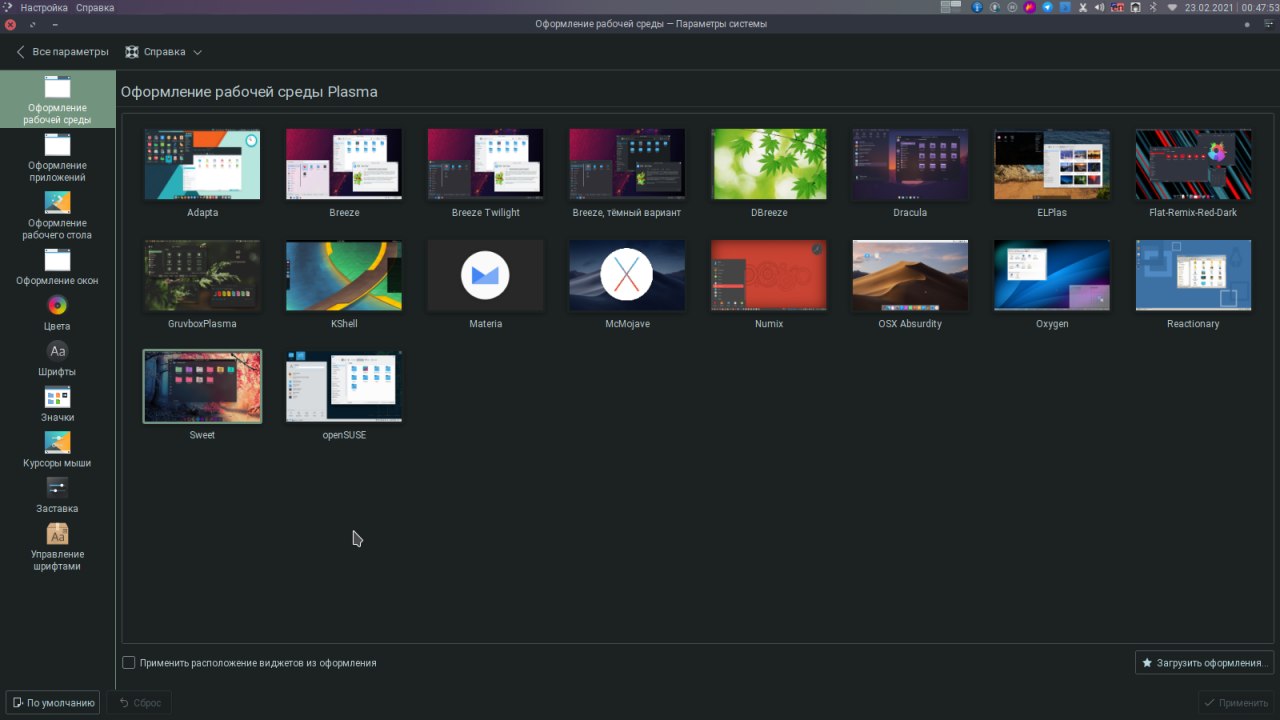This screenshot has height=720, width=1280.
Task: Click the Загрузить оформления button
Action: tap(1204, 663)
